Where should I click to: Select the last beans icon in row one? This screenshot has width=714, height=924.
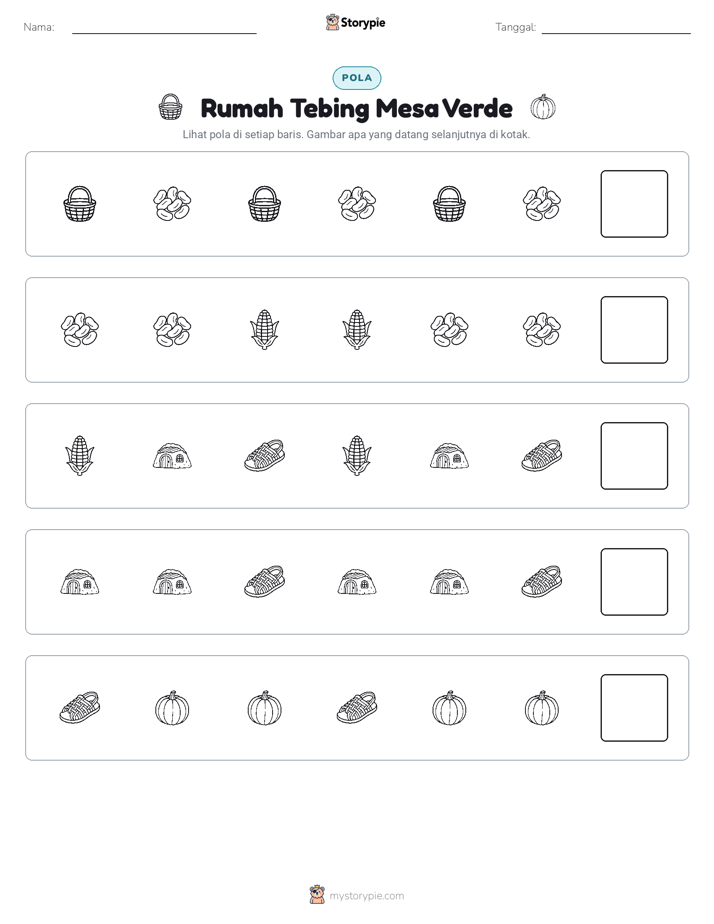(542, 204)
